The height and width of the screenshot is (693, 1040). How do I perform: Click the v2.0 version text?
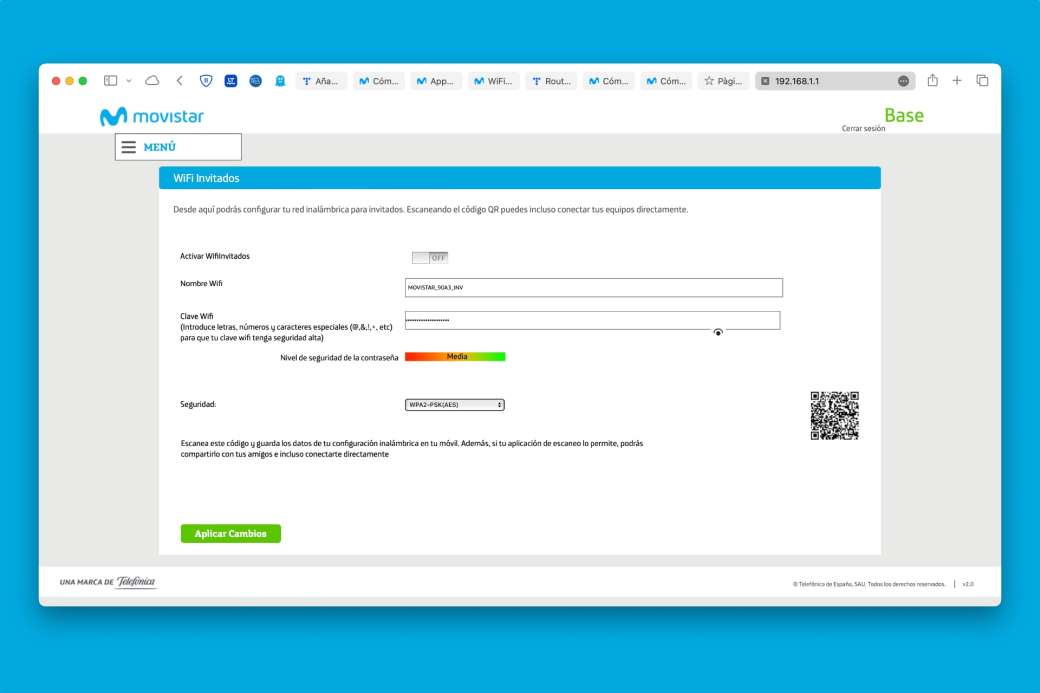[x=968, y=584]
